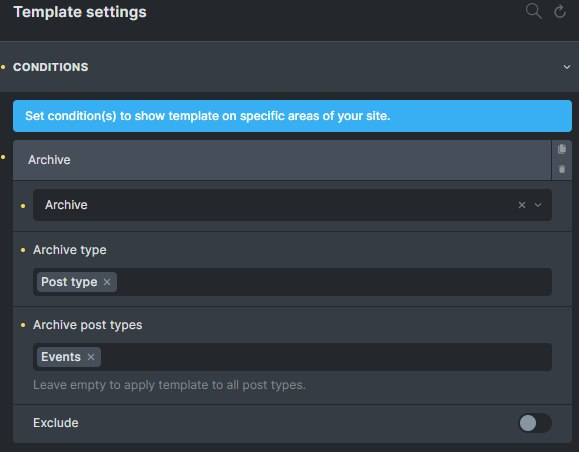The height and width of the screenshot is (452, 579).
Task: Click the yellow dot beside Archive type
Action: tap(23, 250)
